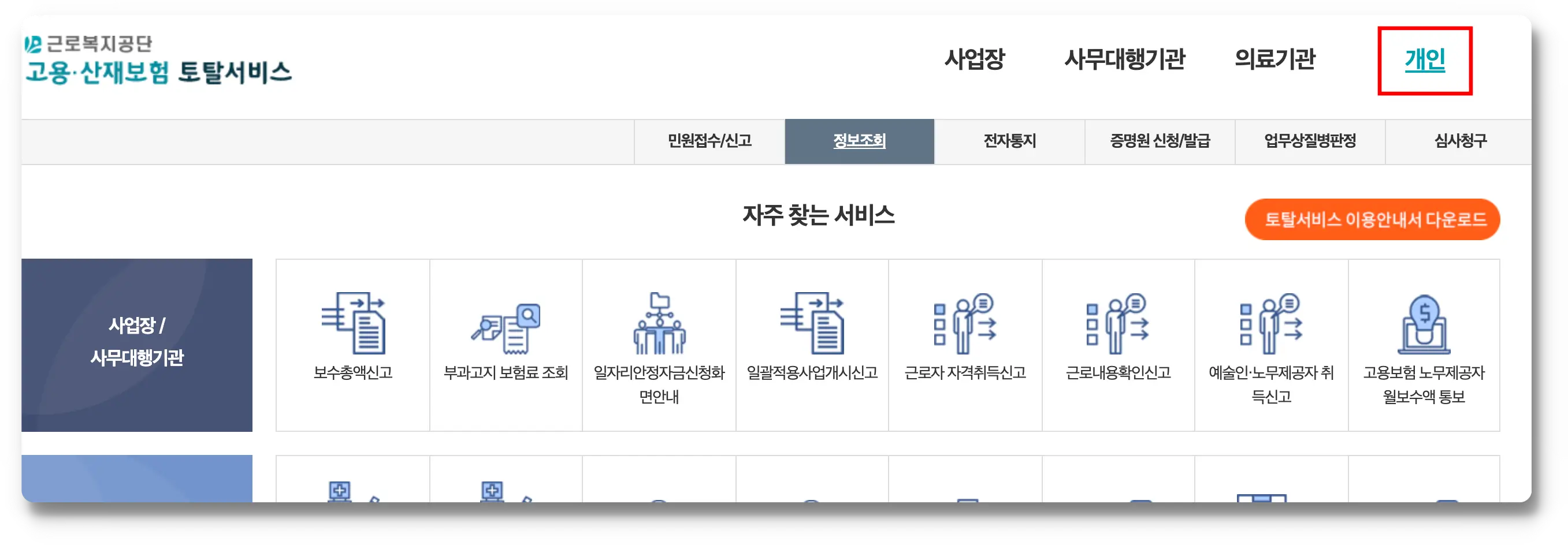Open the 근로자 자격취득신고 icon
Image resolution: width=1568 pixels, height=545 pixels.
965,323
